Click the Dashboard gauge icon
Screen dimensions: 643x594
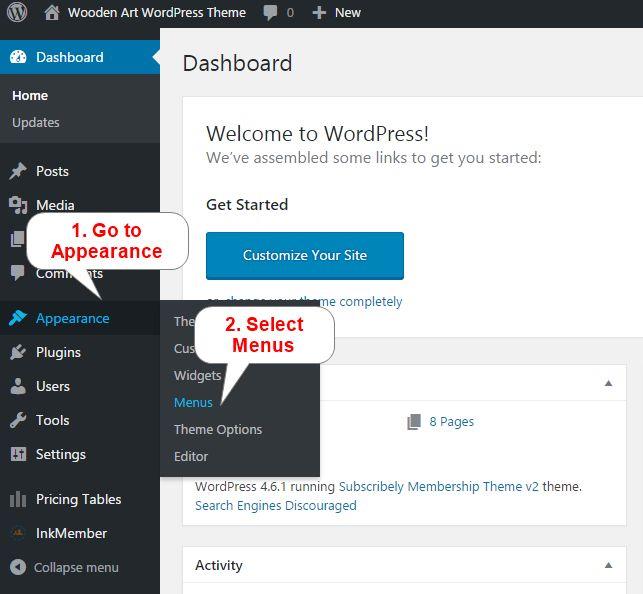pyautogui.click(x=18, y=57)
